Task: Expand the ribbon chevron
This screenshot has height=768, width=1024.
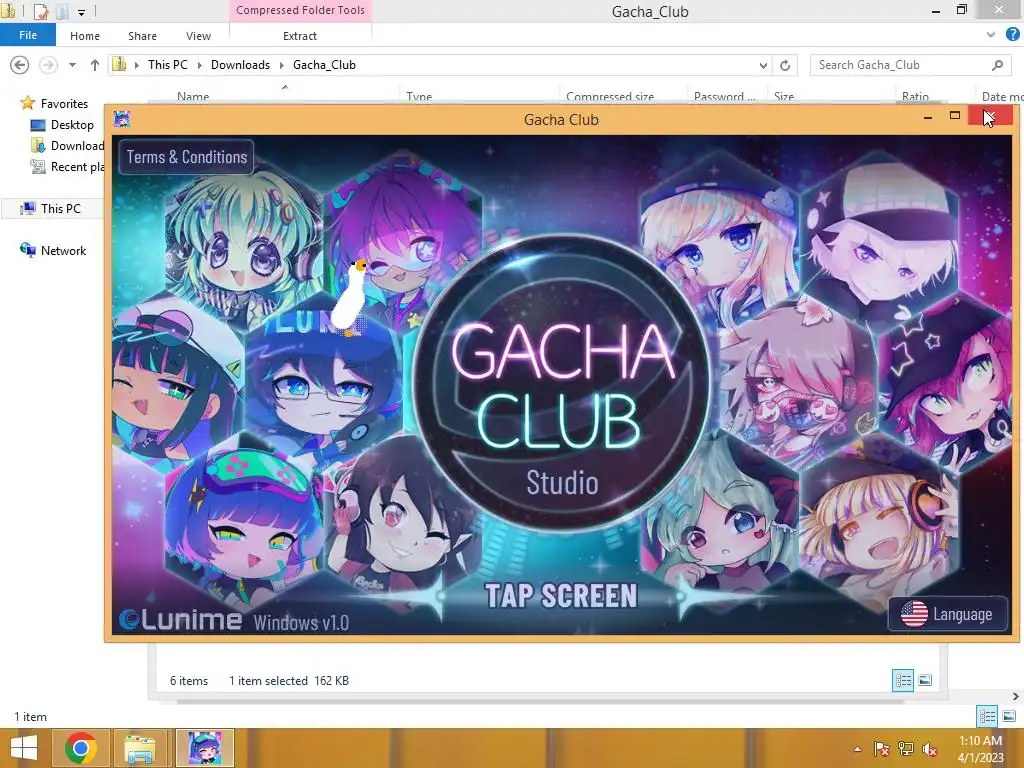Action: (991, 35)
